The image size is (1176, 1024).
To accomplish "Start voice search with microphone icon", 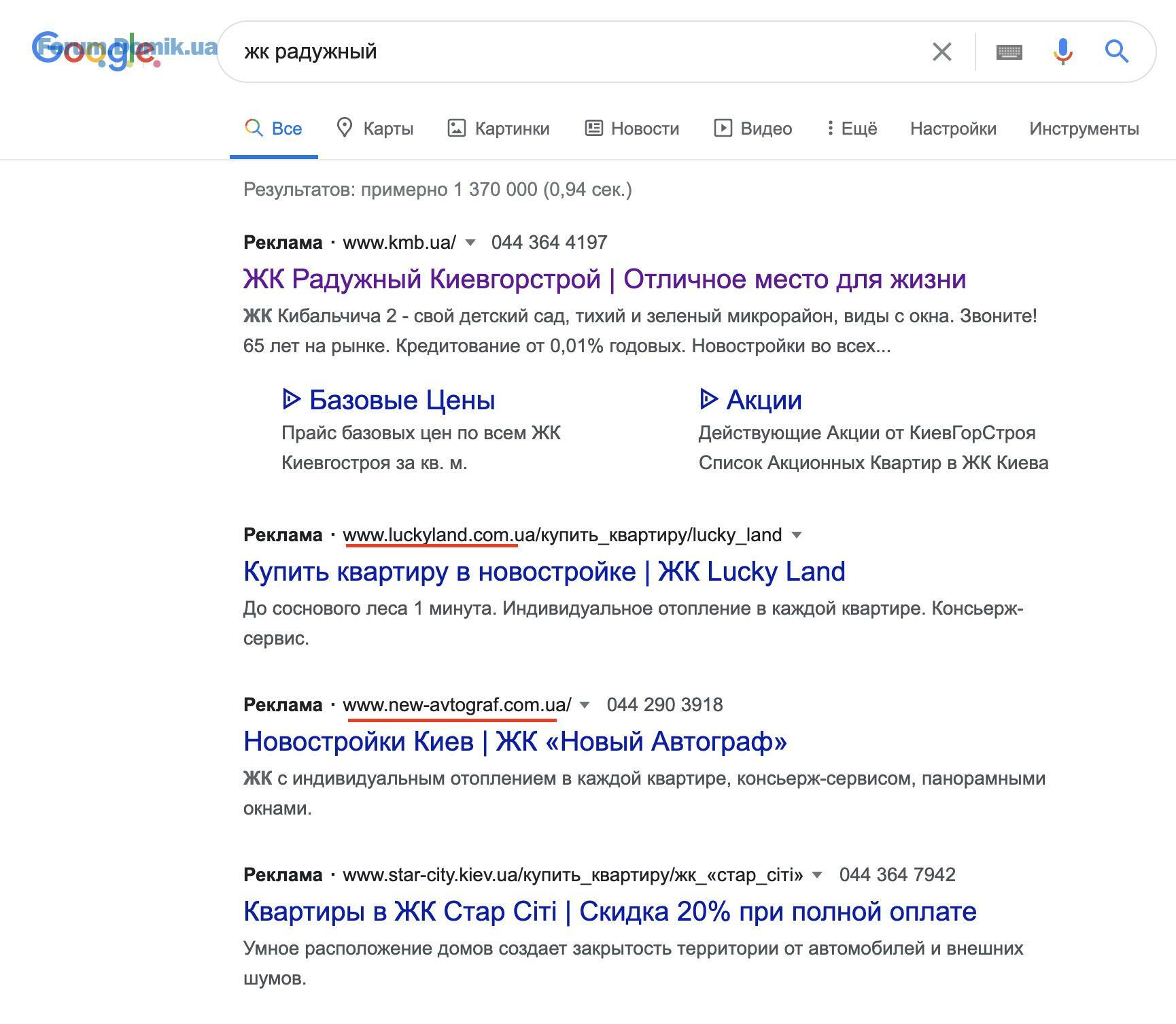I will [1063, 52].
